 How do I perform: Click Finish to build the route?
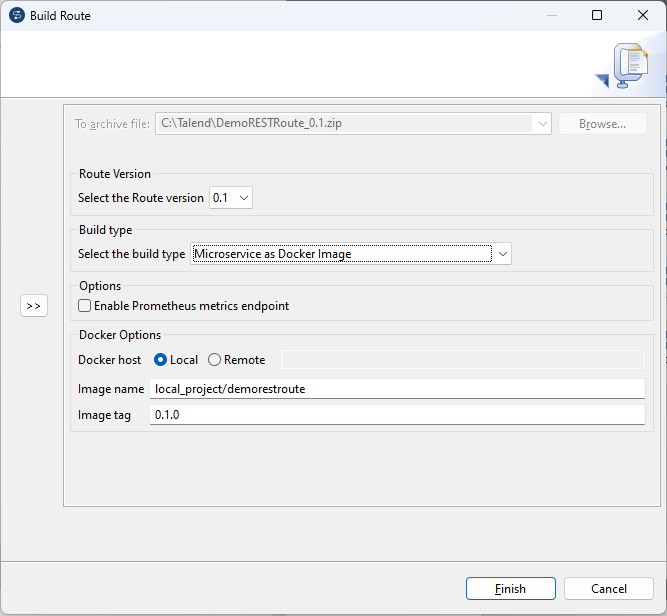point(510,589)
